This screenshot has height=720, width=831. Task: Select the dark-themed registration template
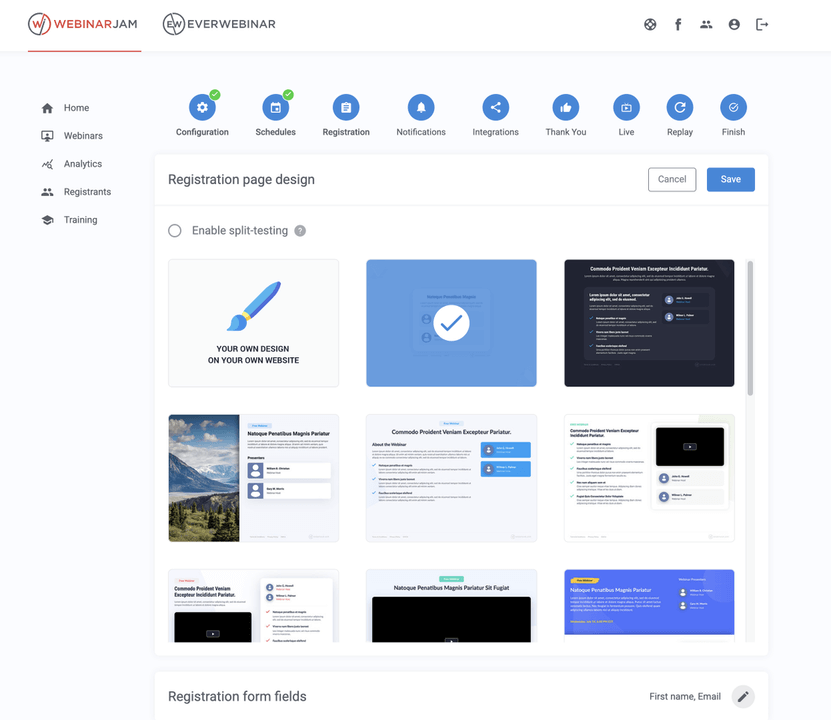(649, 322)
